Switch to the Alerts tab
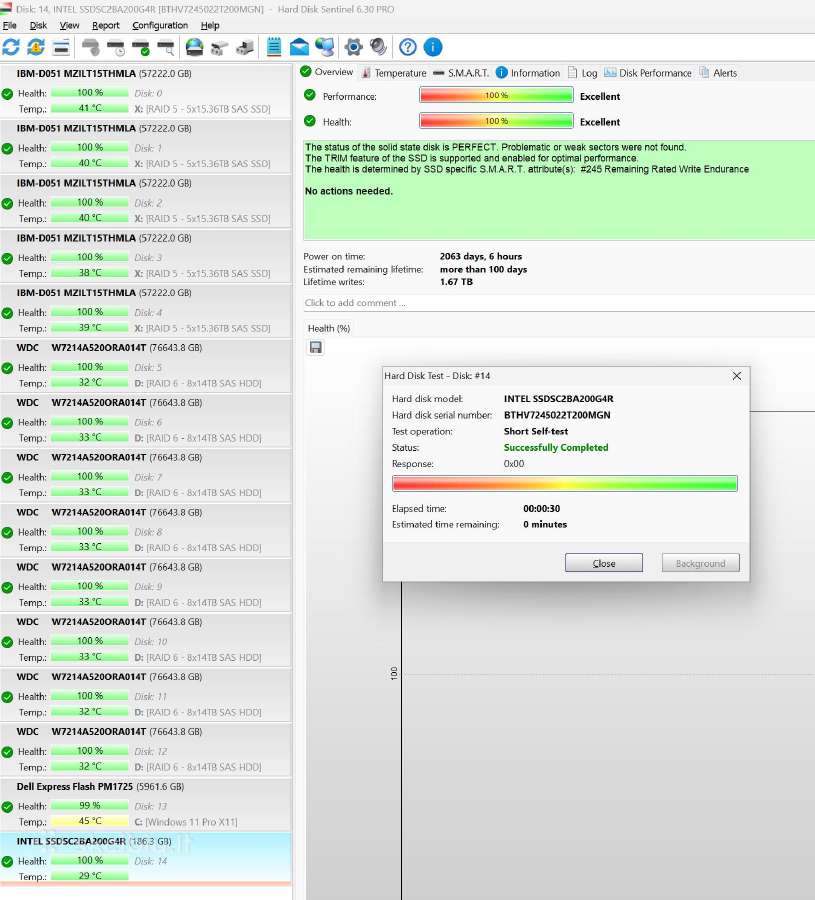The width and height of the screenshot is (815, 900). (x=718, y=73)
